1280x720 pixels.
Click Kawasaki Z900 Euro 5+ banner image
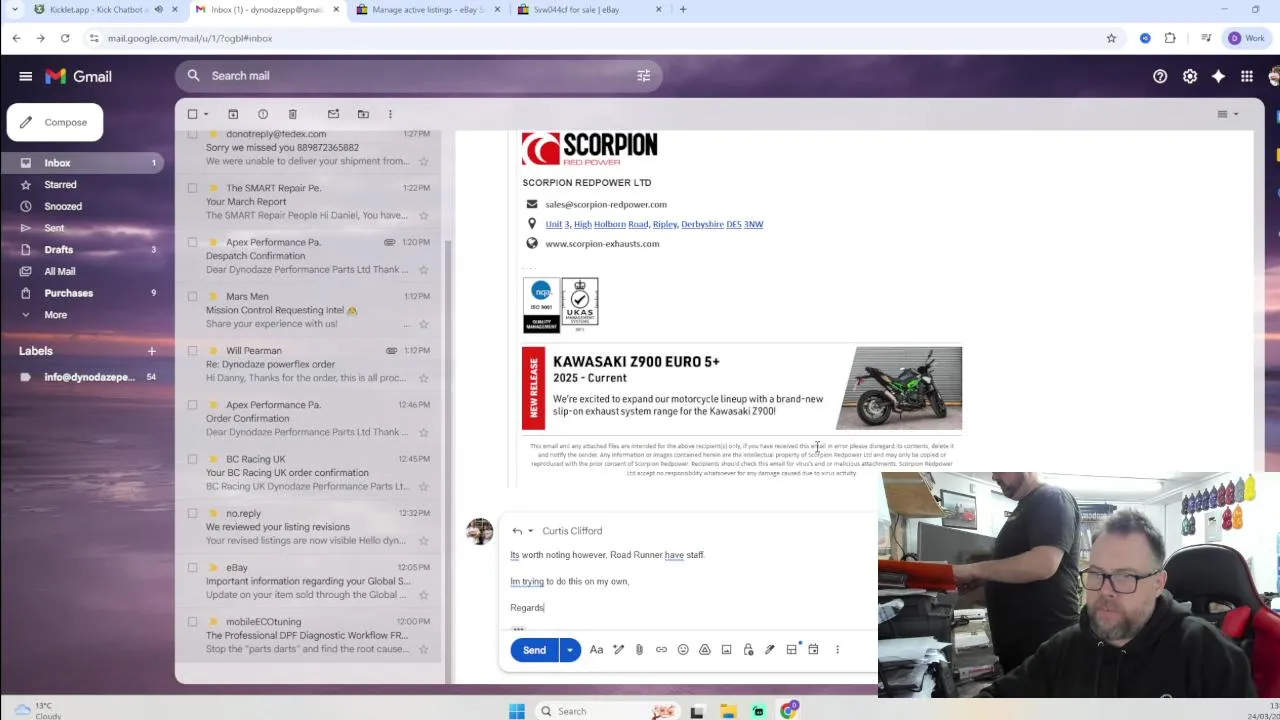click(742, 388)
